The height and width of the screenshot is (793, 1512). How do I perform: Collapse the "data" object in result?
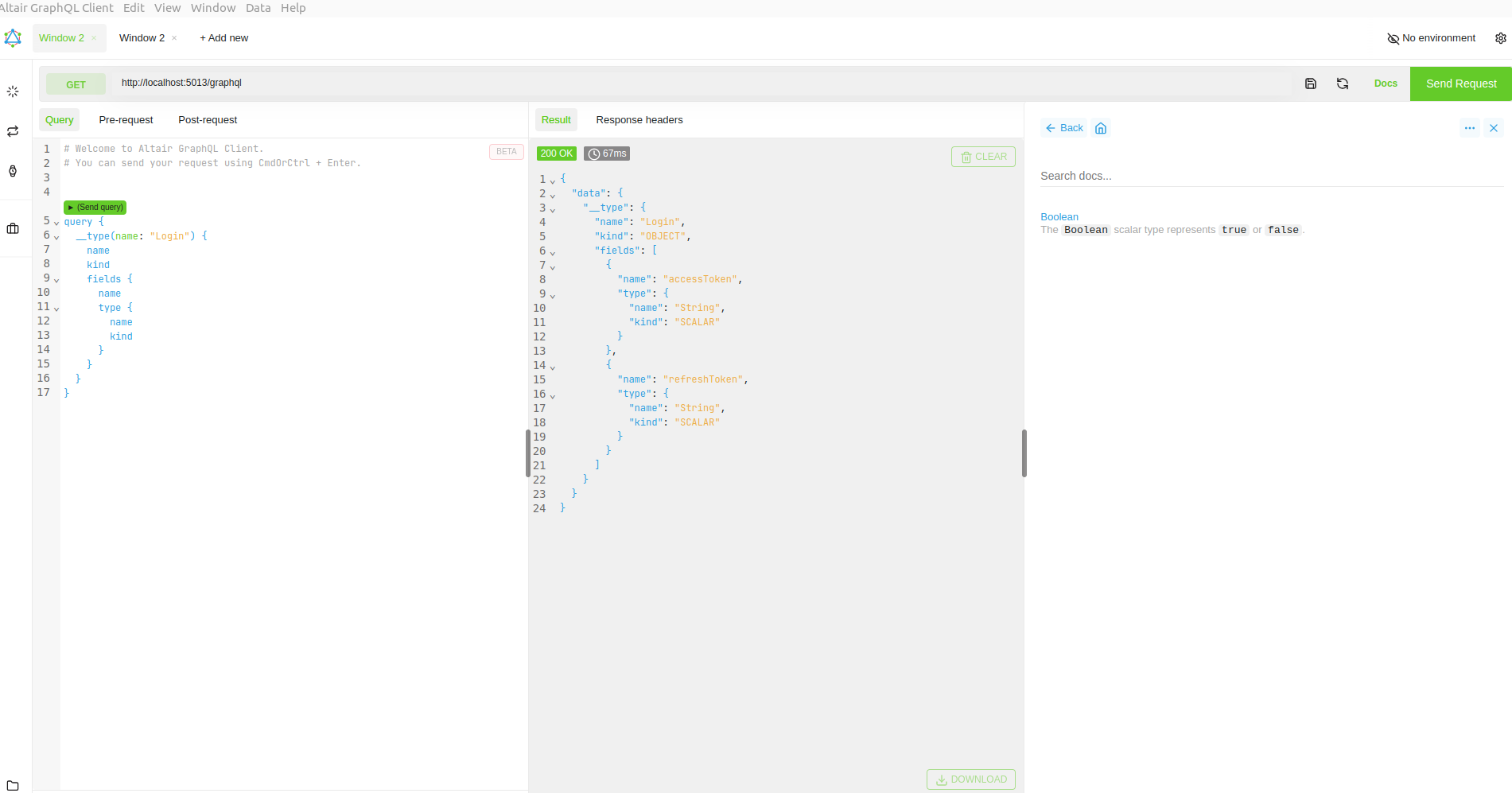[x=553, y=195]
